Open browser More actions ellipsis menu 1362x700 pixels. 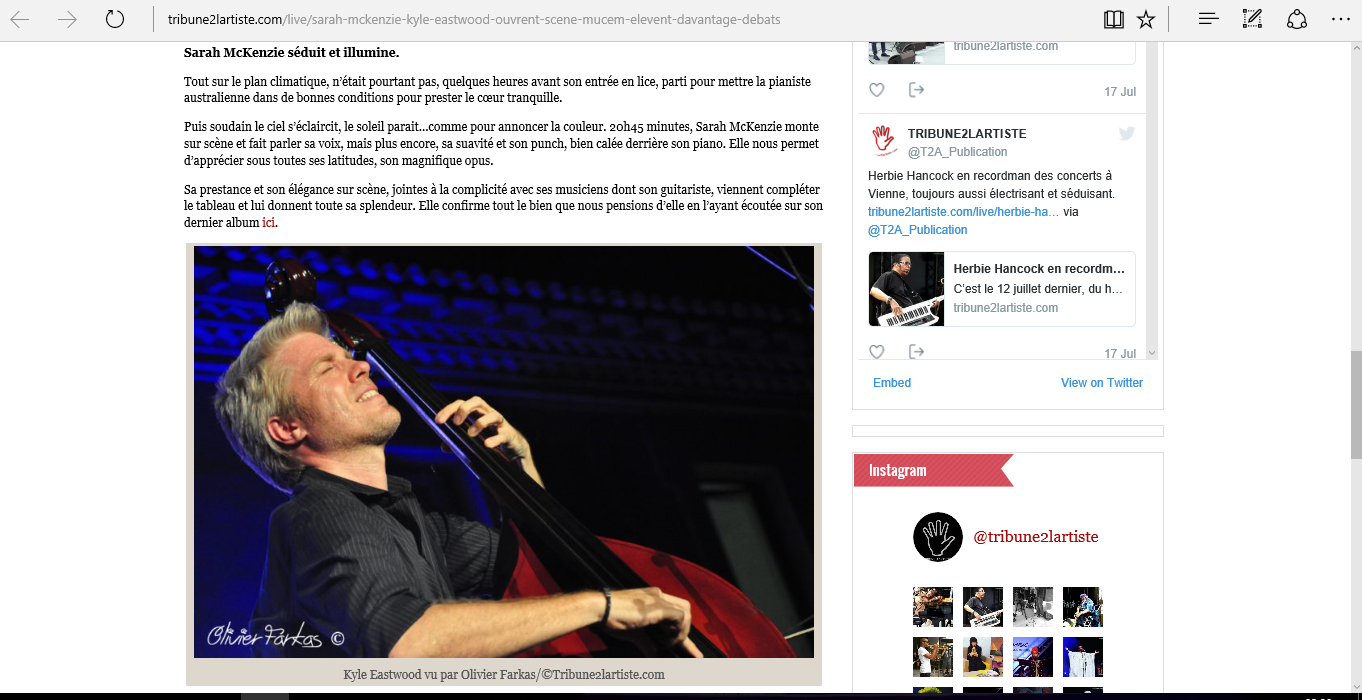[1341, 19]
